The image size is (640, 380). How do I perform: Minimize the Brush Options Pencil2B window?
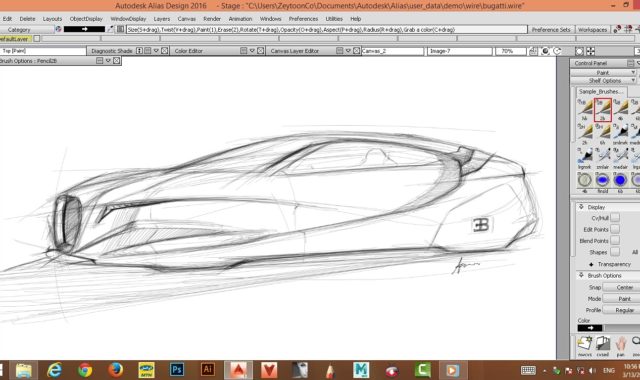99,60
